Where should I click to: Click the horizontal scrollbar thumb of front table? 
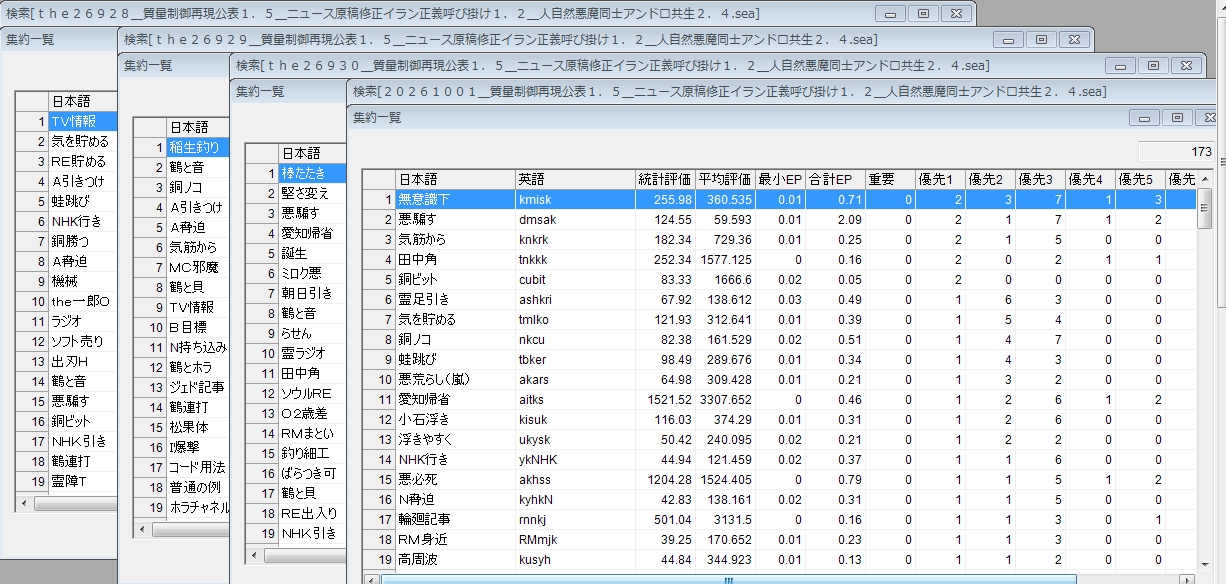point(728,579)
